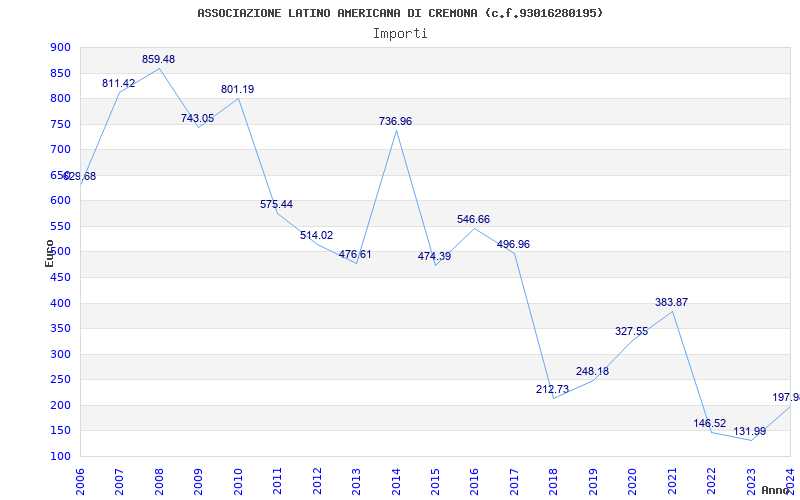Select the 400 Euro axis tick label
Image resolution: width=800 pixels, height=500 pixels.
(x=60, y=303)
